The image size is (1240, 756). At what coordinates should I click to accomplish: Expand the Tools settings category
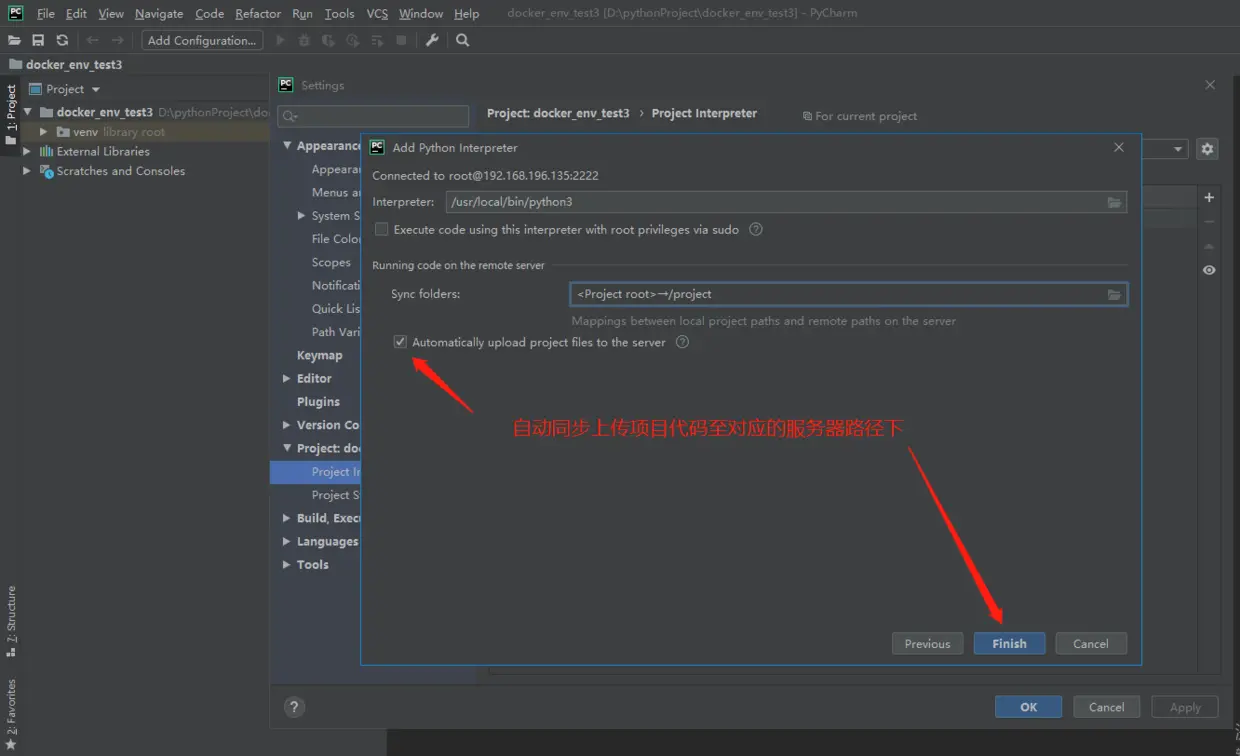(287, 565)
